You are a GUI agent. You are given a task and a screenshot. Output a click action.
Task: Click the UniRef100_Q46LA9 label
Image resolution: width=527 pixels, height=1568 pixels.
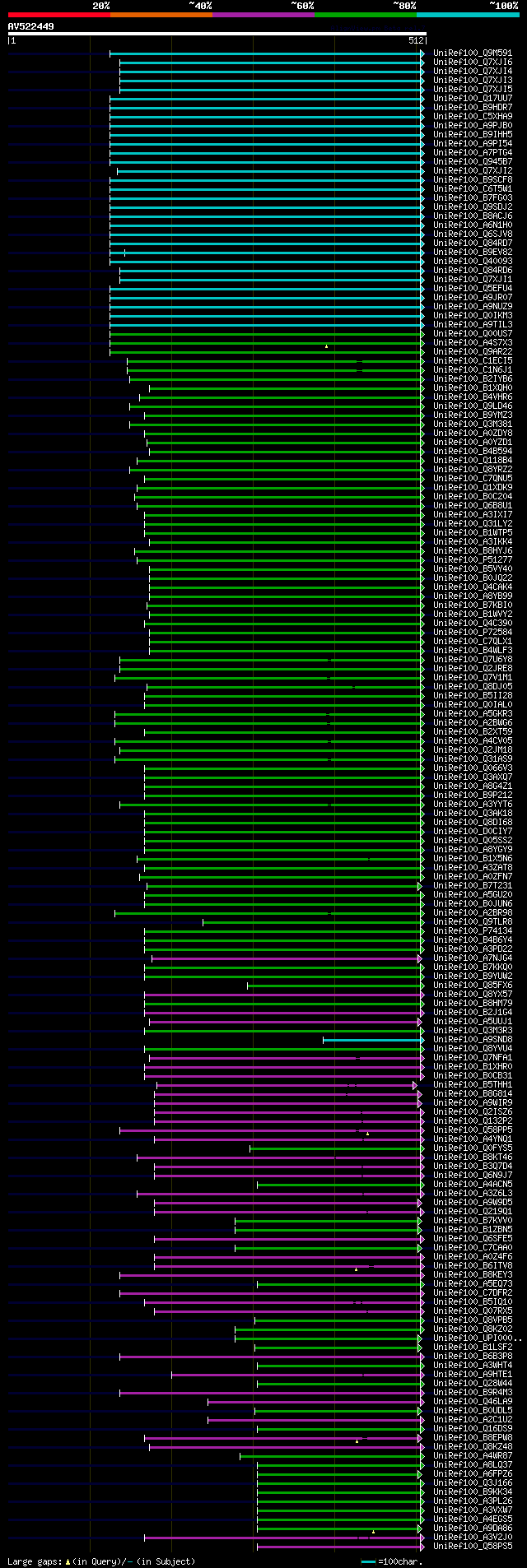(x=473, y=1401)
